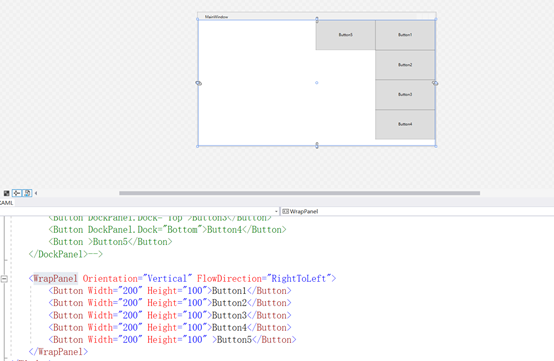Click the Button2 text in XAML
554x361 pixels.
pyautogui.click(x=229, y=303)
